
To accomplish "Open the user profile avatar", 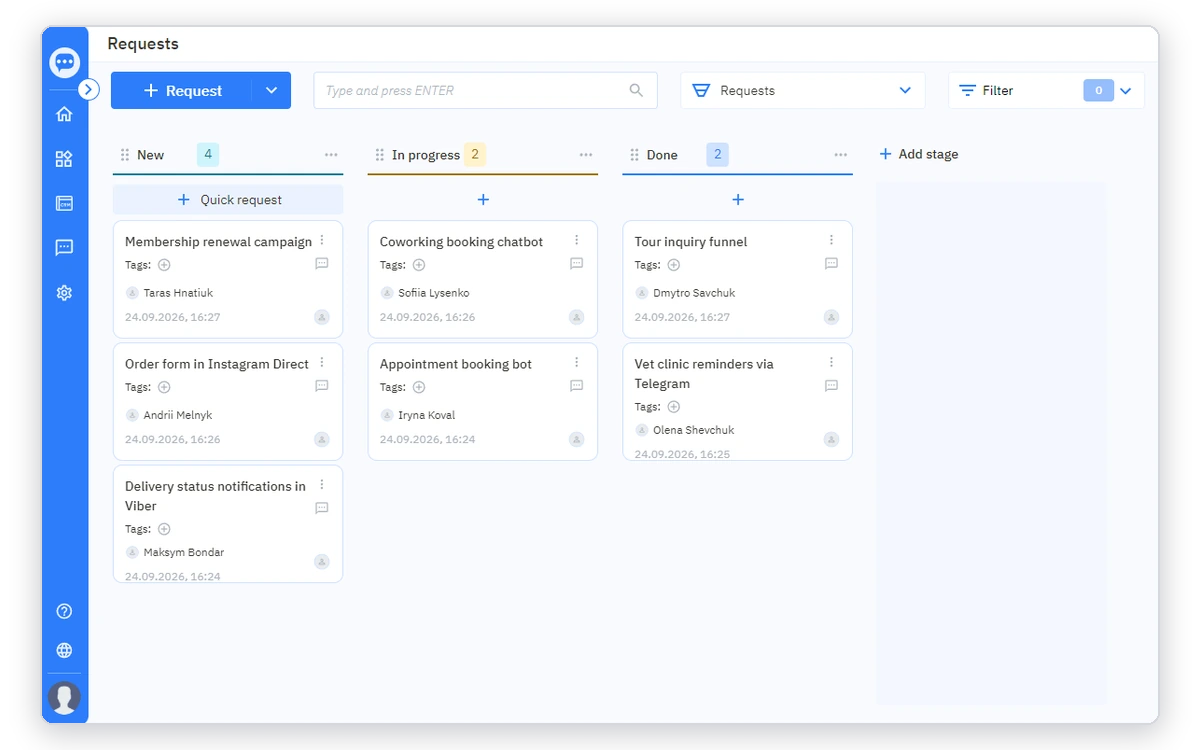I will coord(65,697).
